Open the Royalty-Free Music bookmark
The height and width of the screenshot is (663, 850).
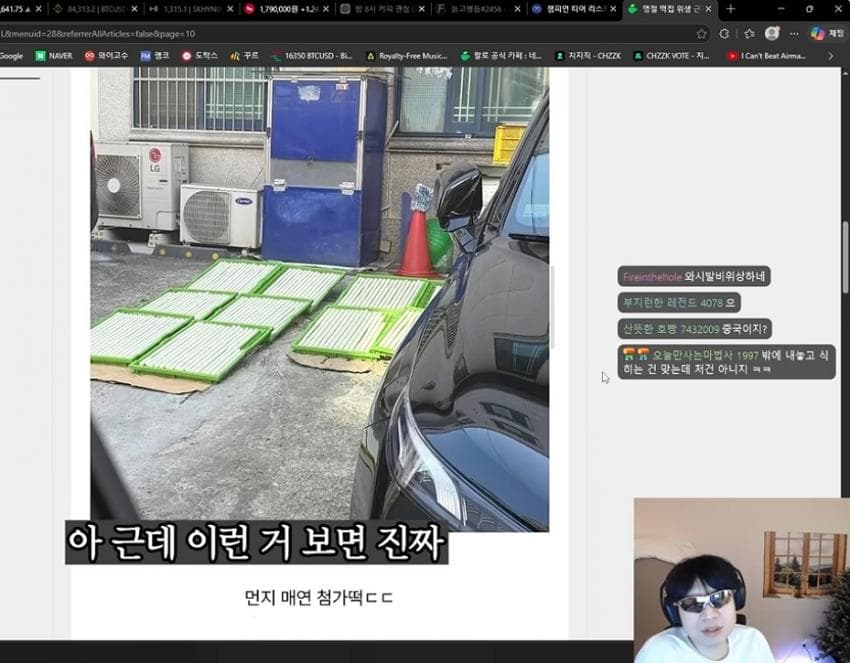[x=407, y=56]
